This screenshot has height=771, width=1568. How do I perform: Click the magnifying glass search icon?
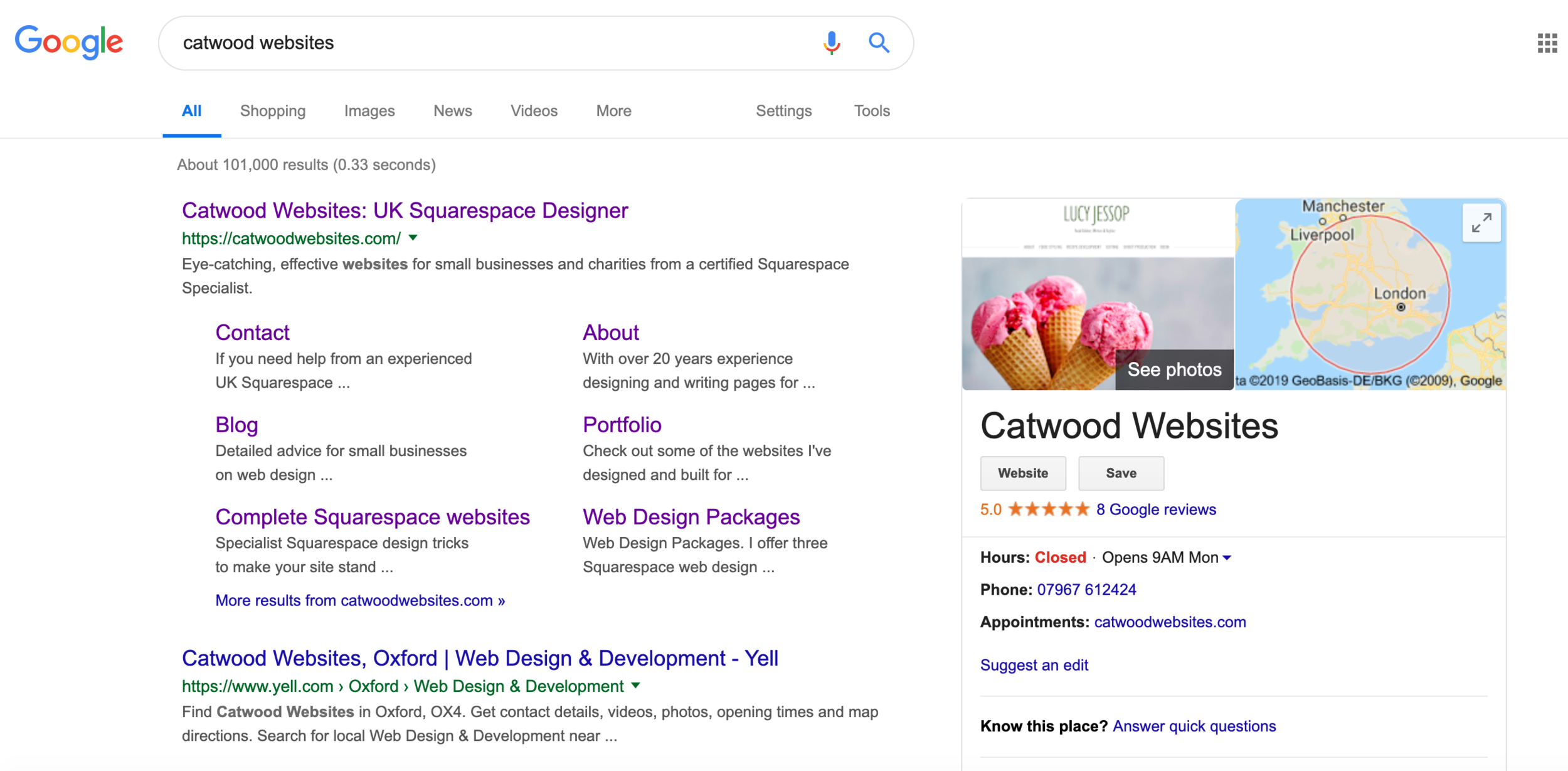(879, 43)
